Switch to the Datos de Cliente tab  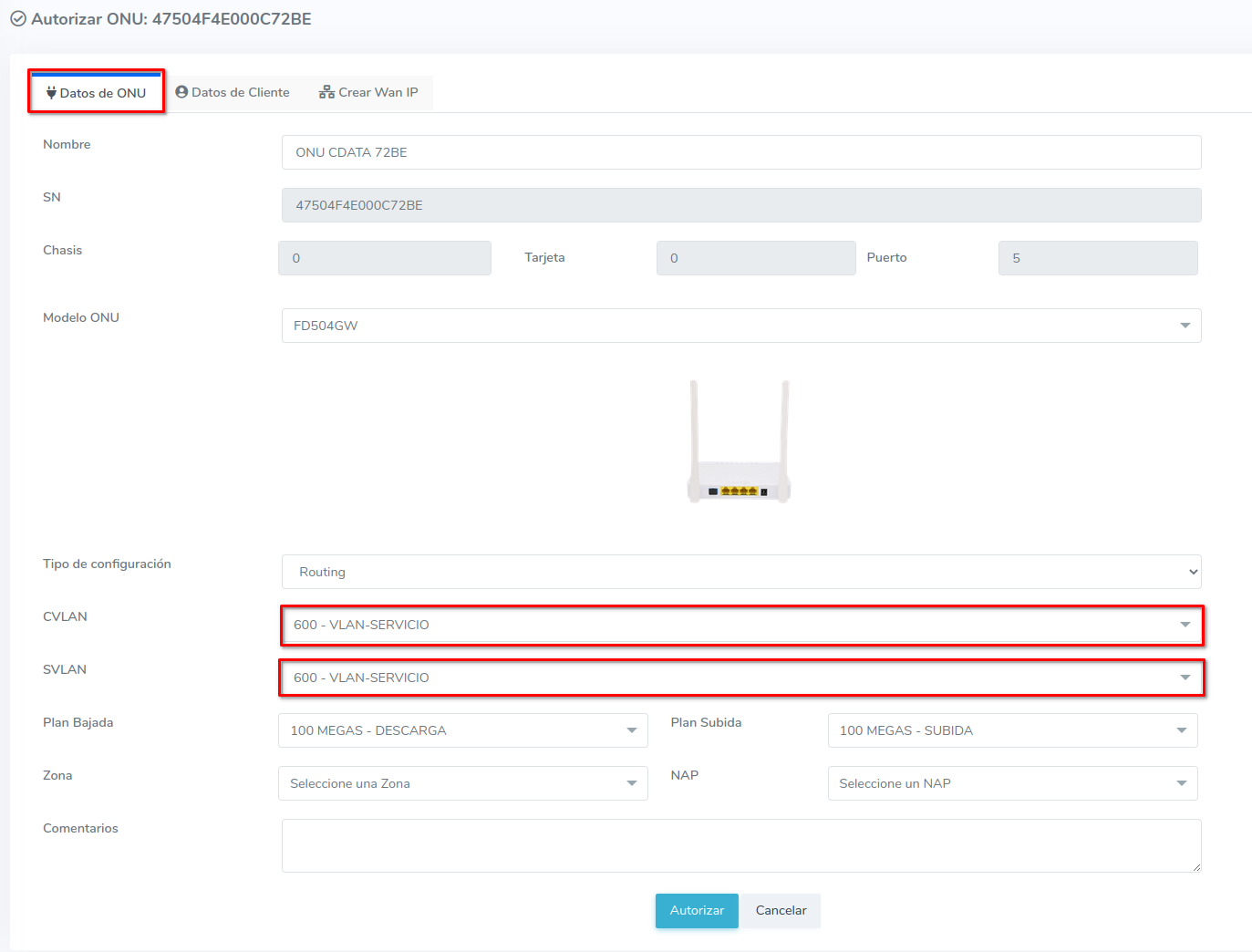pyautogui.click(x=233, y=92)
